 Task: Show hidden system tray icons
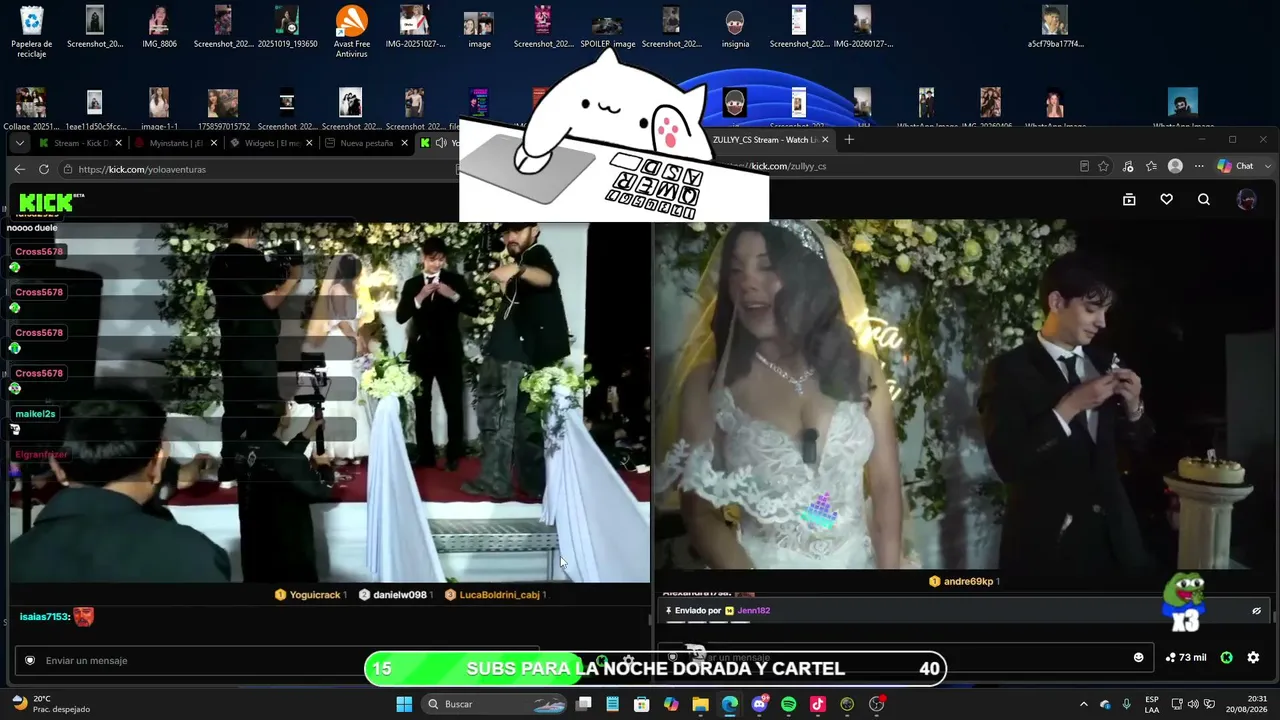(x=1084, y=704)
